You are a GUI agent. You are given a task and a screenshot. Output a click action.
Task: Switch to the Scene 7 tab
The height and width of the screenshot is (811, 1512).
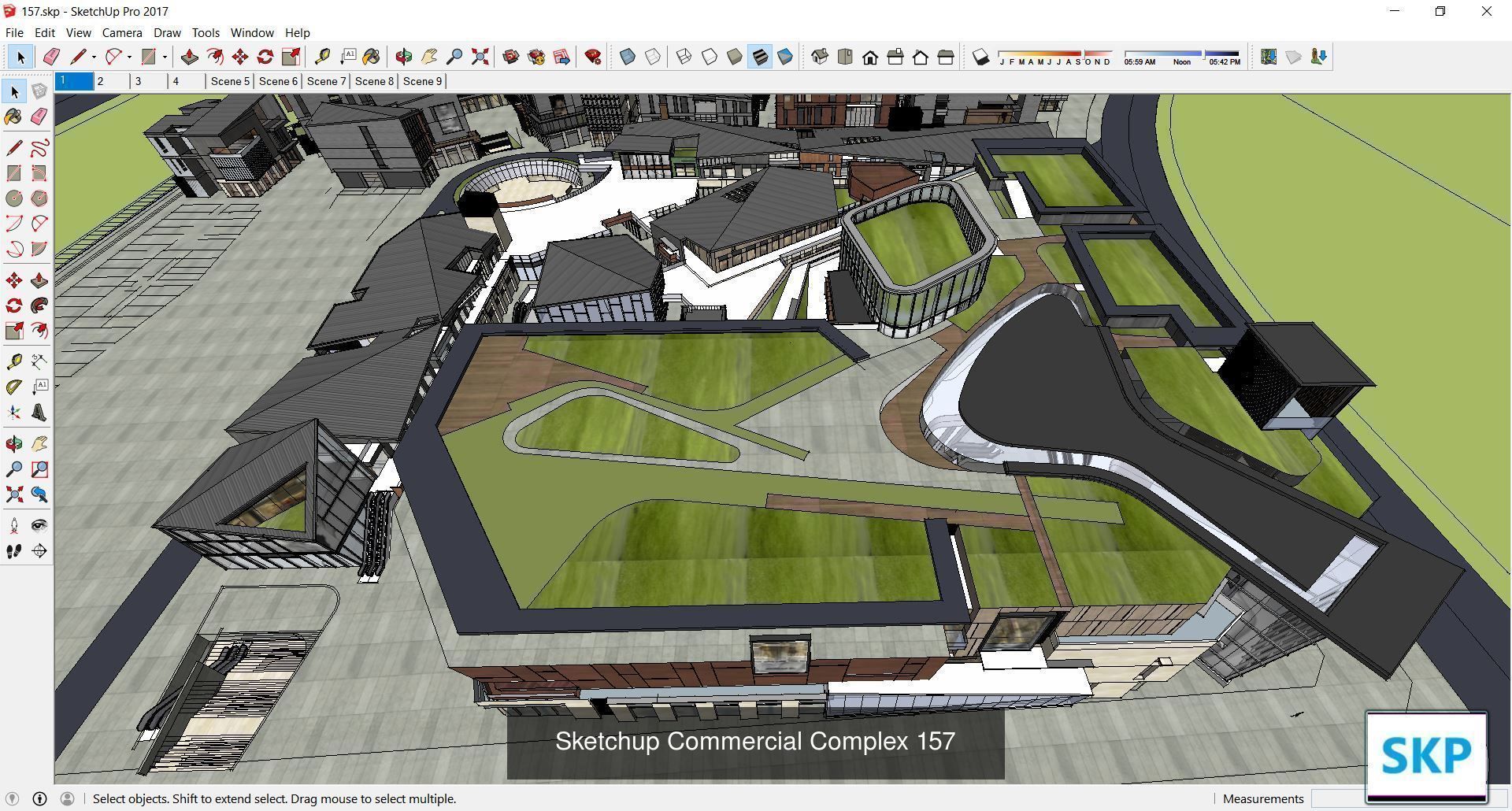[x=326, y=81]
